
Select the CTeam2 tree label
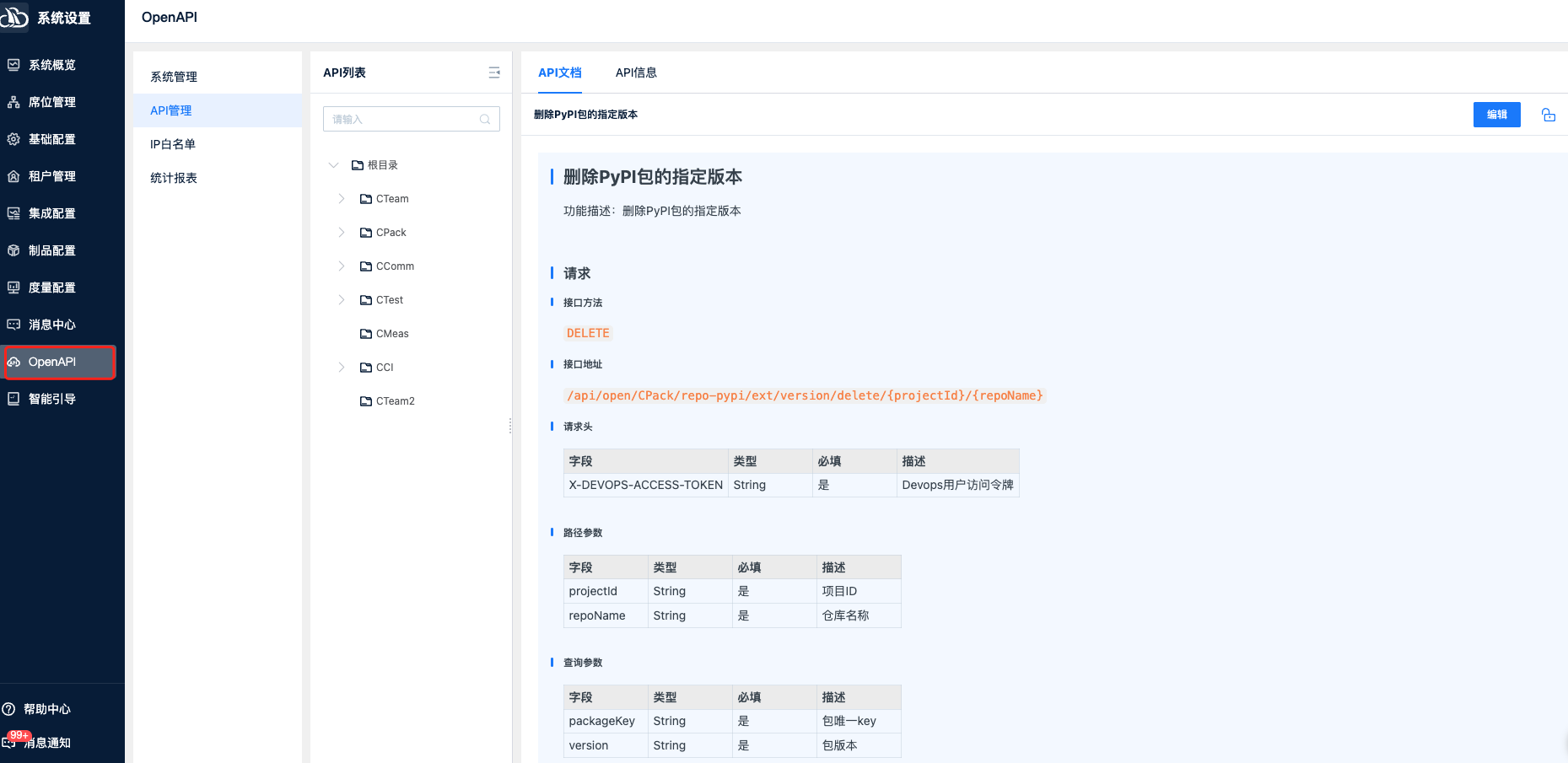396,401
